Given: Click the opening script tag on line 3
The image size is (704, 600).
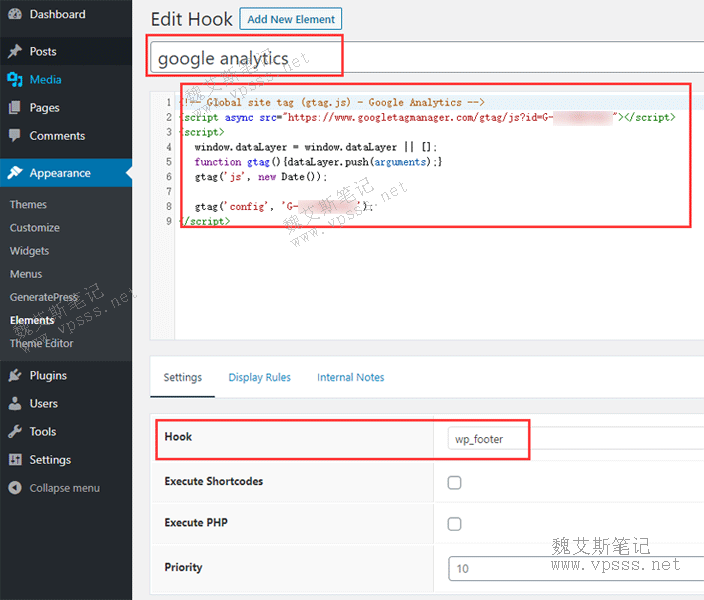Looking at the screenshot, I should pyautogui.click(x=202, y=132).
